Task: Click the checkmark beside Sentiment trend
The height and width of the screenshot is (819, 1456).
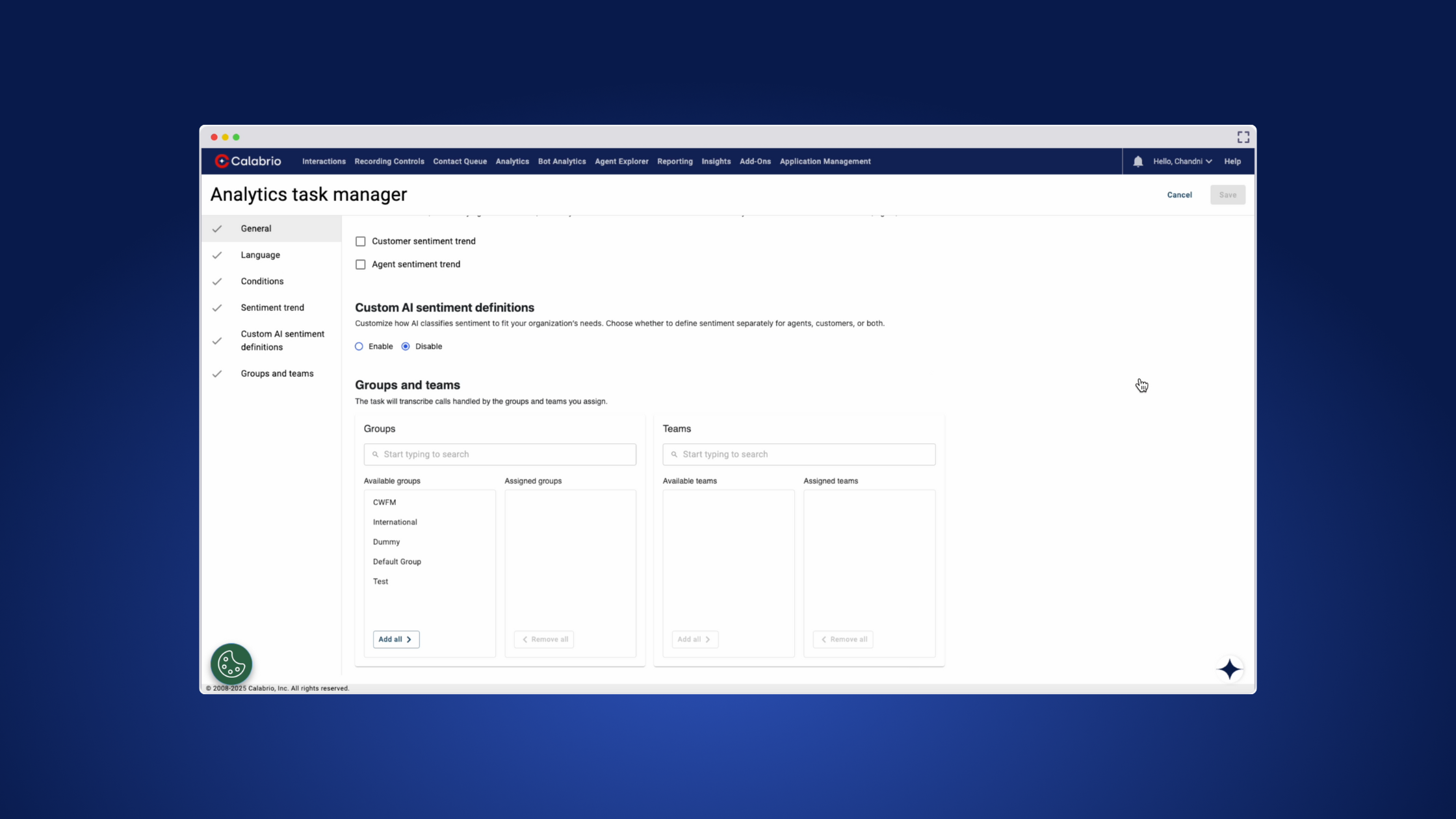Action: [217, 308]
